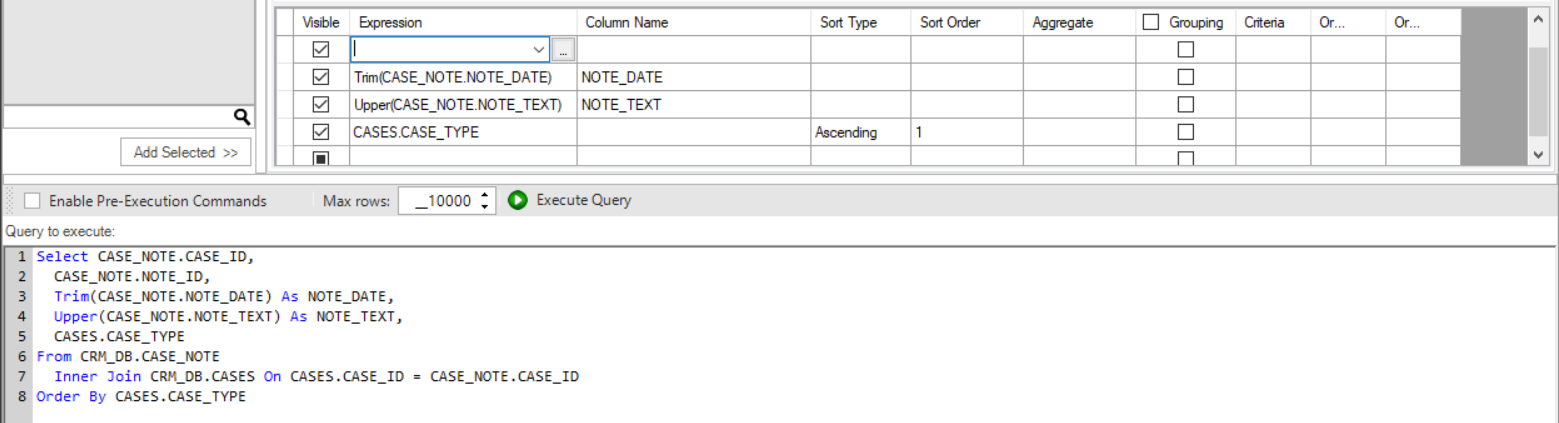Click into the search text field

[x=118, y=118]
